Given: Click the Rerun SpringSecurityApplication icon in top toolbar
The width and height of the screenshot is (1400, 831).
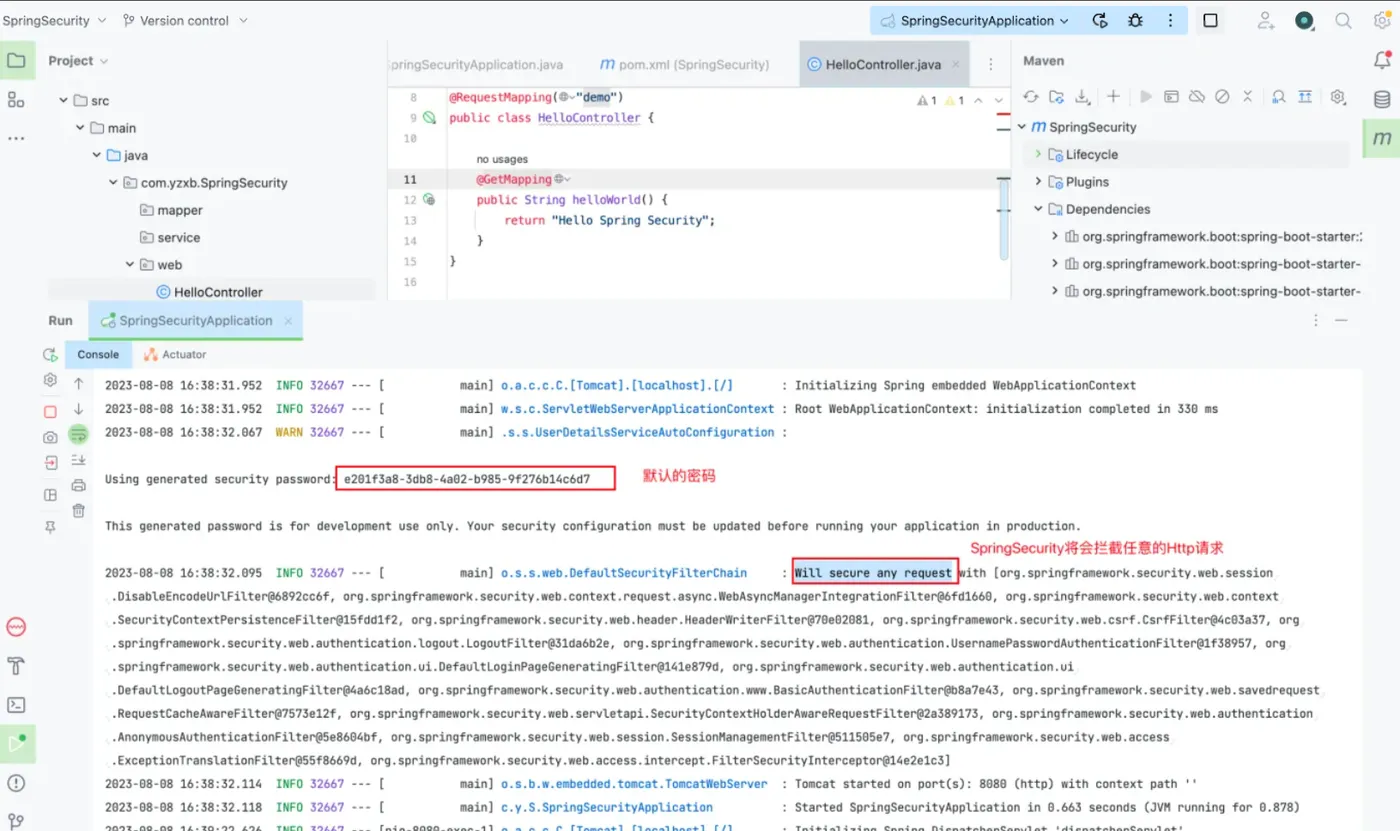Looking at the screenshot, I should point(1100,20).
